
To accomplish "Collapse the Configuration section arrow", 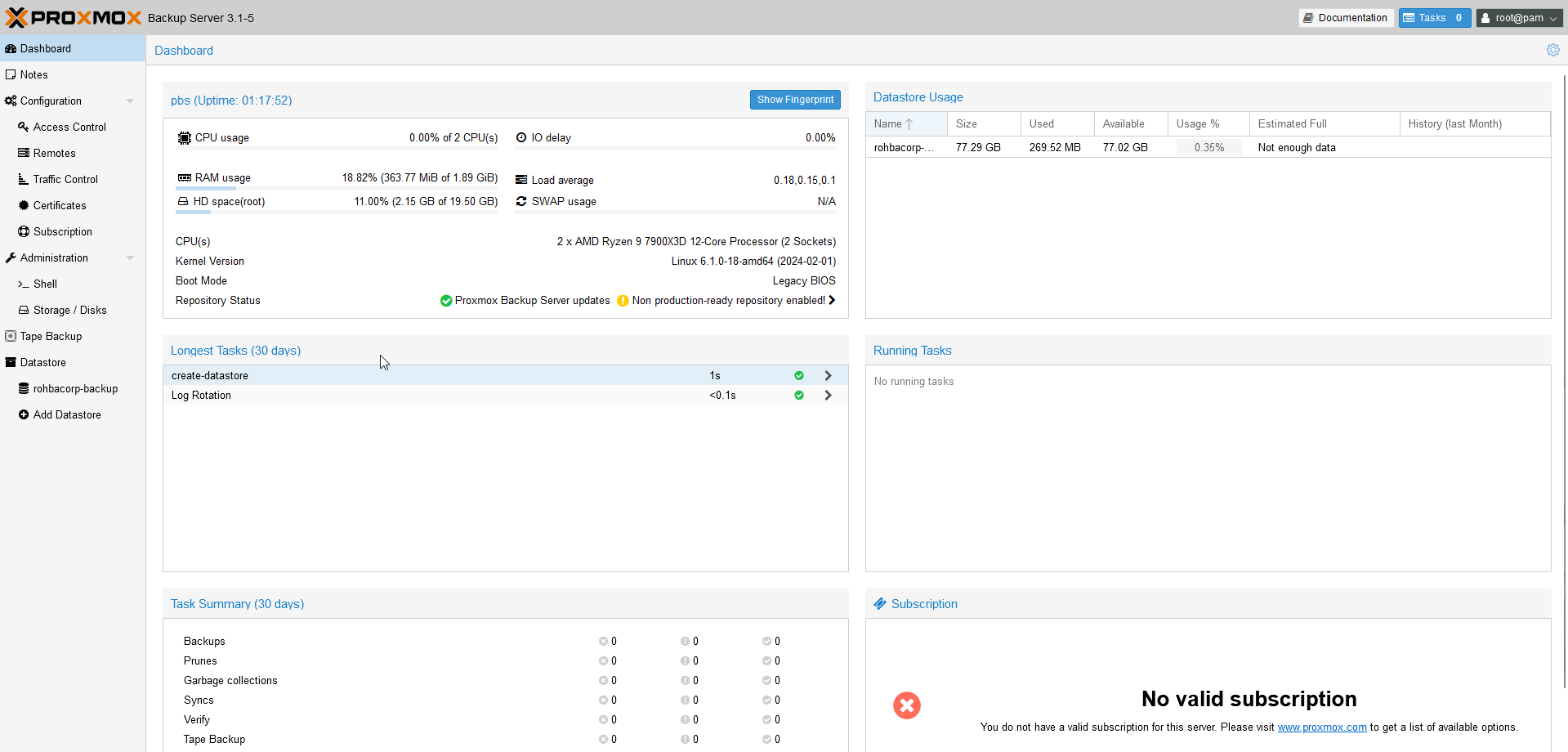I will [x=130, y=101].
